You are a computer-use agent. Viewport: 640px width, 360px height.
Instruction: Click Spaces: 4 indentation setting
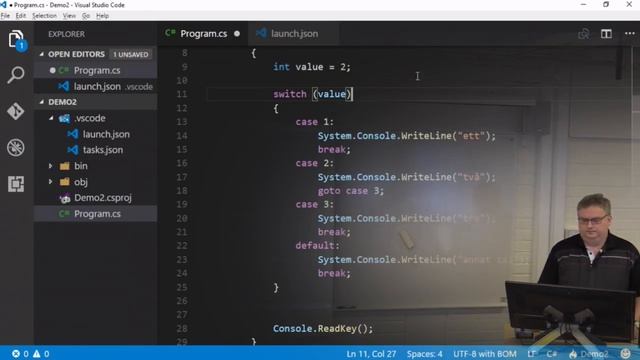424,354
